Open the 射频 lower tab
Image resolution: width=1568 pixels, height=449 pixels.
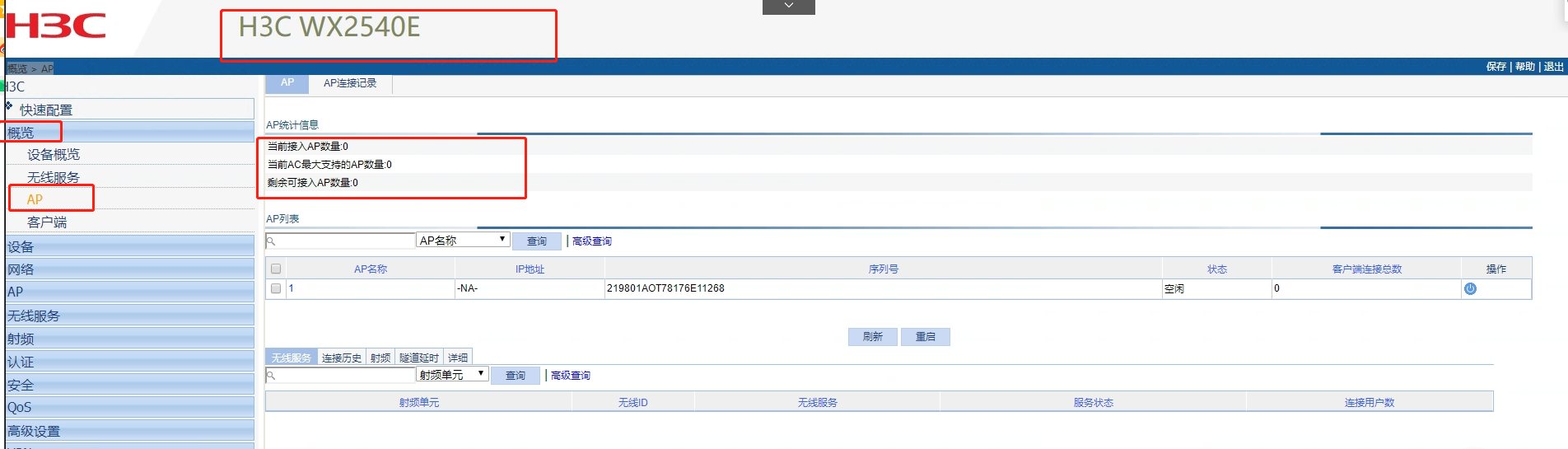click(380, 358)
